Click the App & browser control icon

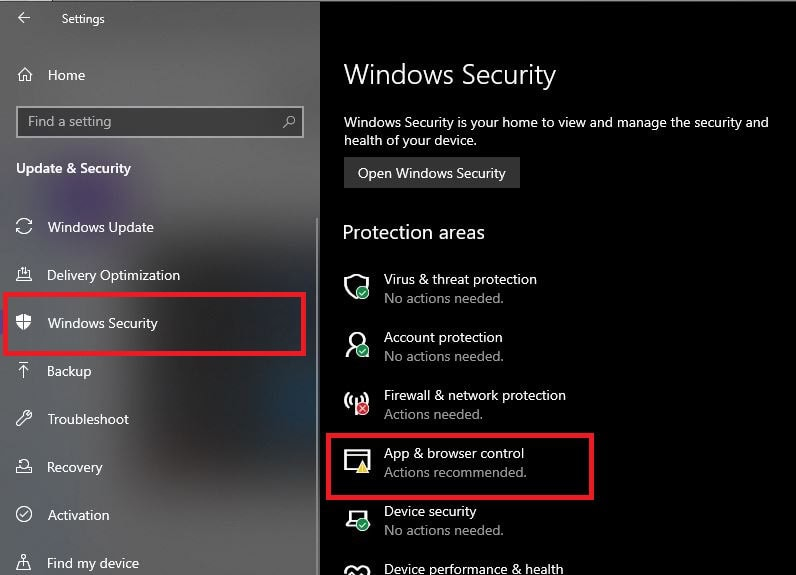click(357, 462)
